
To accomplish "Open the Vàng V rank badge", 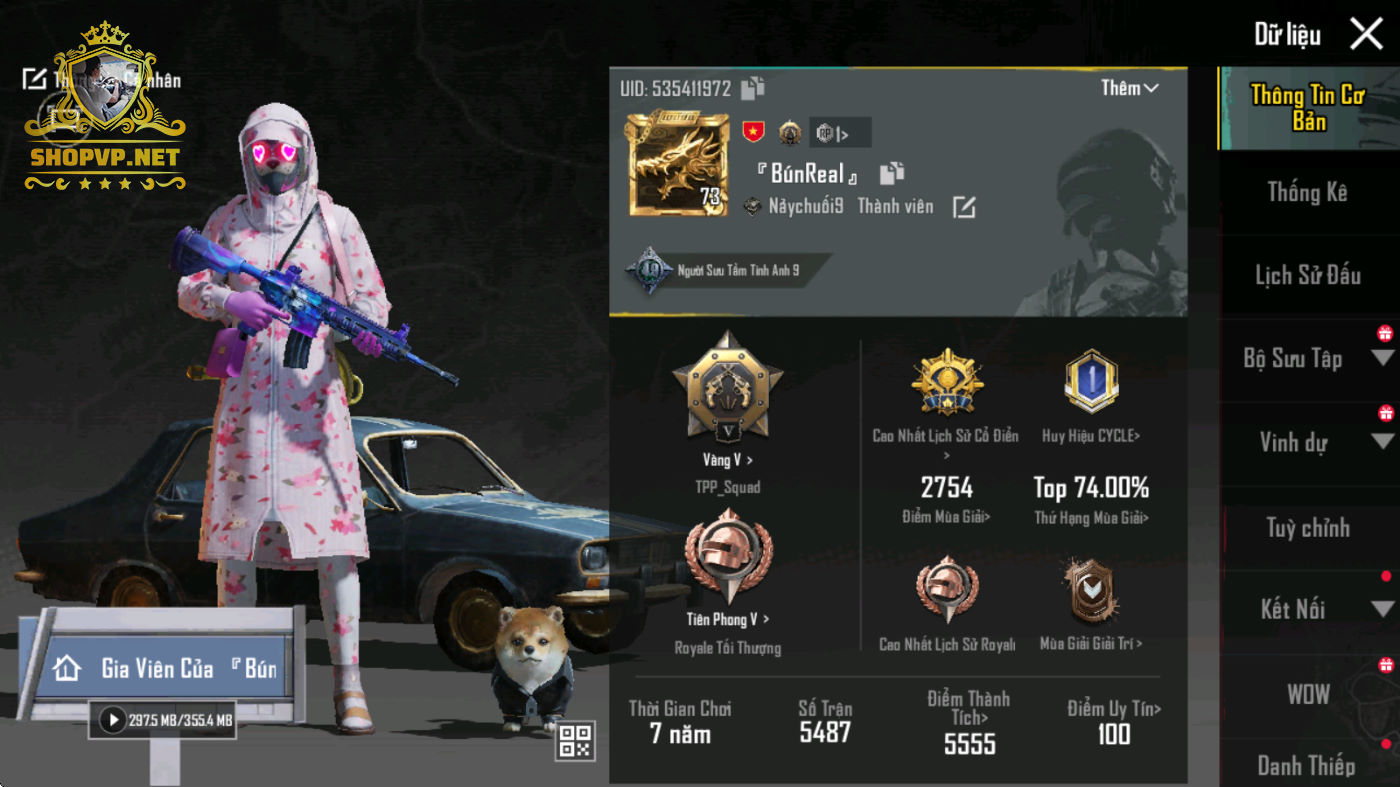I will pyautogui.click(x=728, y=388).
